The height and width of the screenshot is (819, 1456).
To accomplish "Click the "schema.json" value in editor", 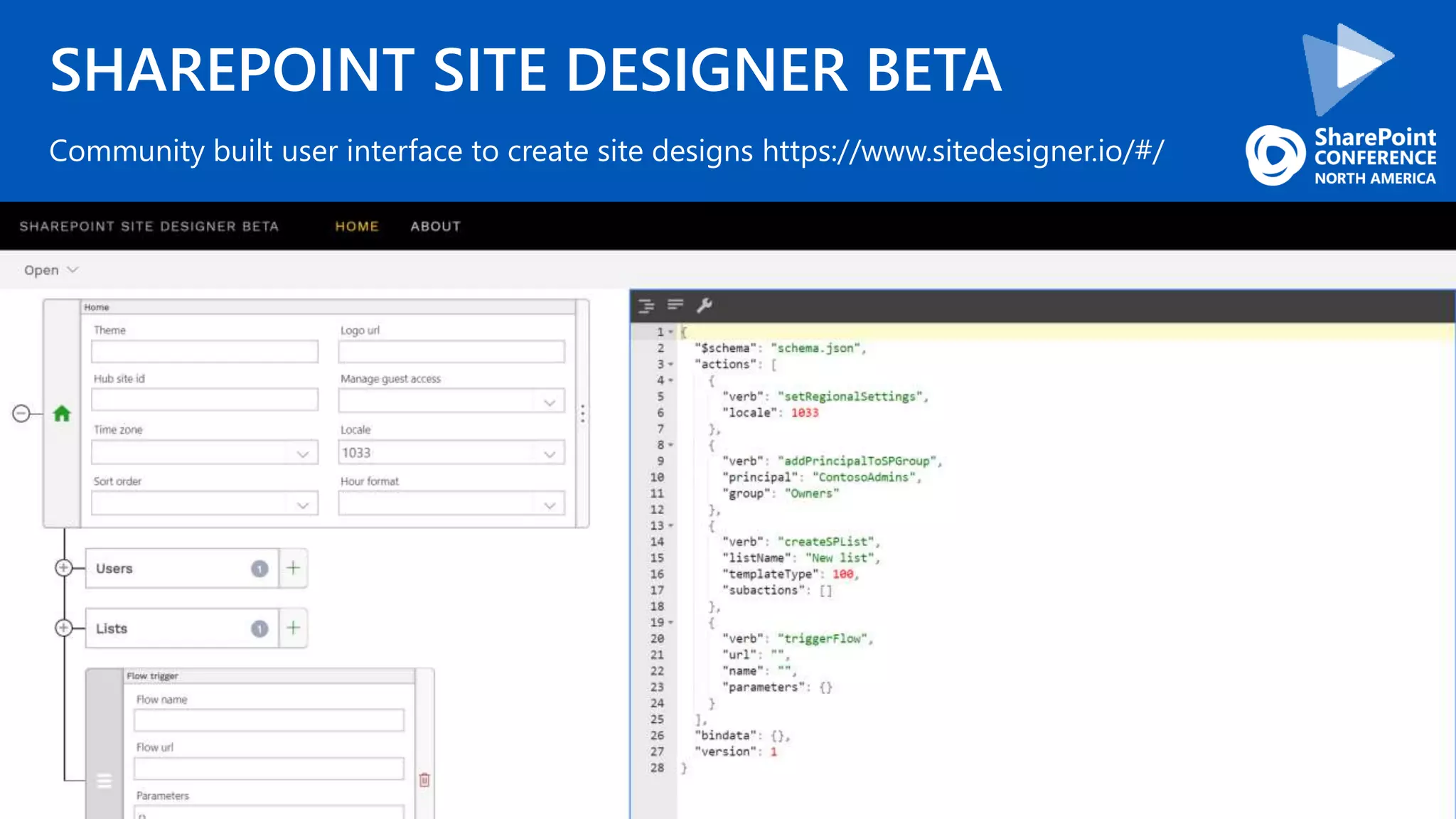I will [815, 348].
